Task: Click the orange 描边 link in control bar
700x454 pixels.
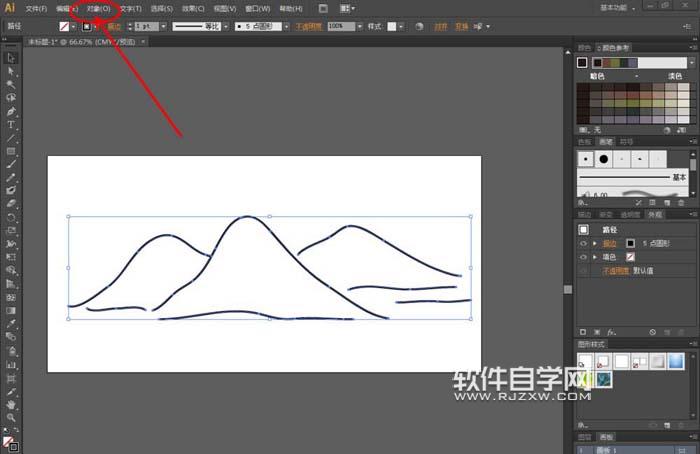Action: [114, 27]
